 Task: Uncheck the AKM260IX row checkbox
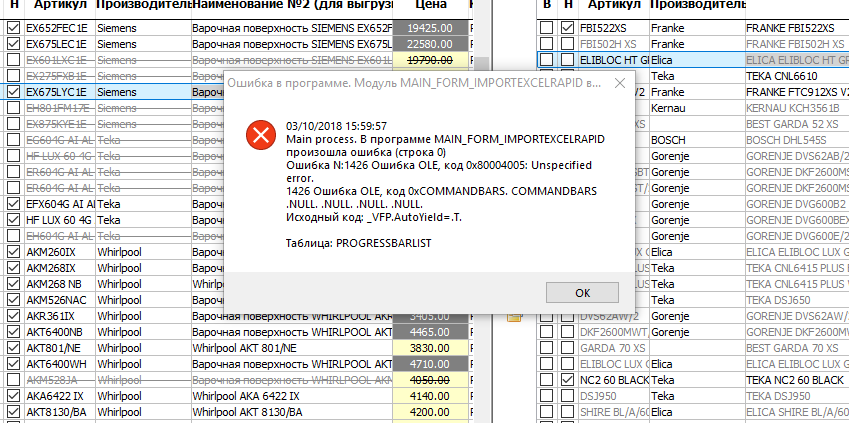(14, 252)
